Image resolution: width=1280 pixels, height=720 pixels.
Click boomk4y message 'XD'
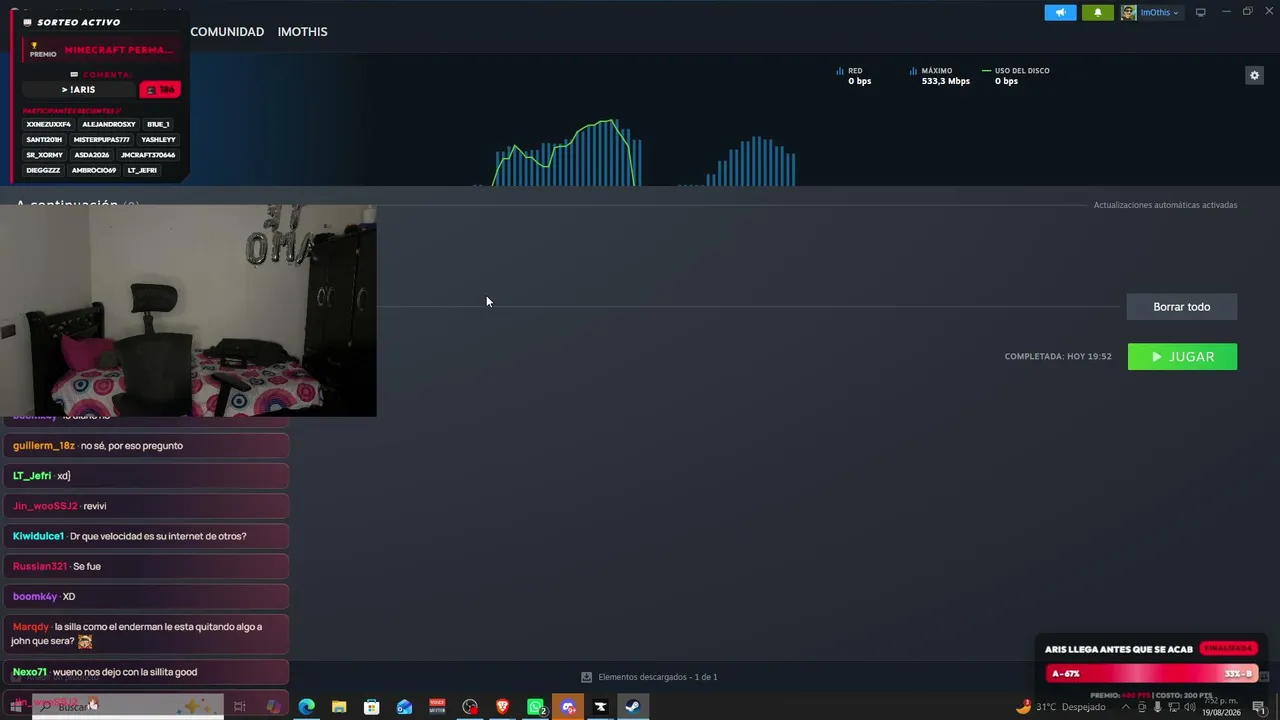(x=146, y=596)
